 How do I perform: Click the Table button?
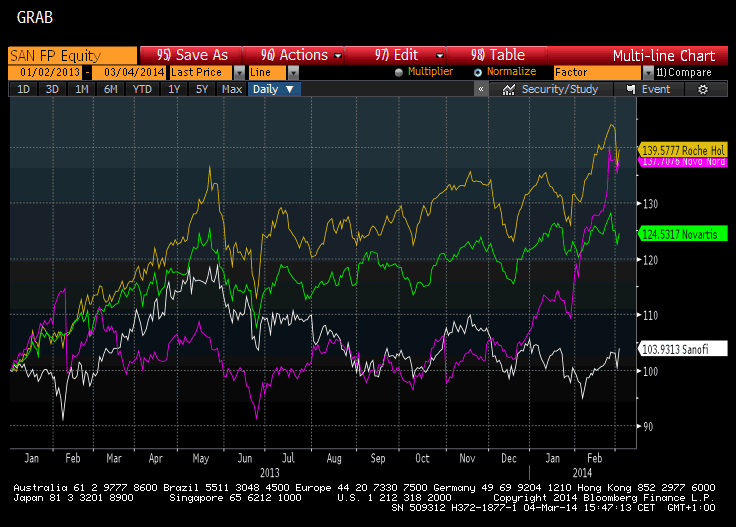tap(497, 55)
